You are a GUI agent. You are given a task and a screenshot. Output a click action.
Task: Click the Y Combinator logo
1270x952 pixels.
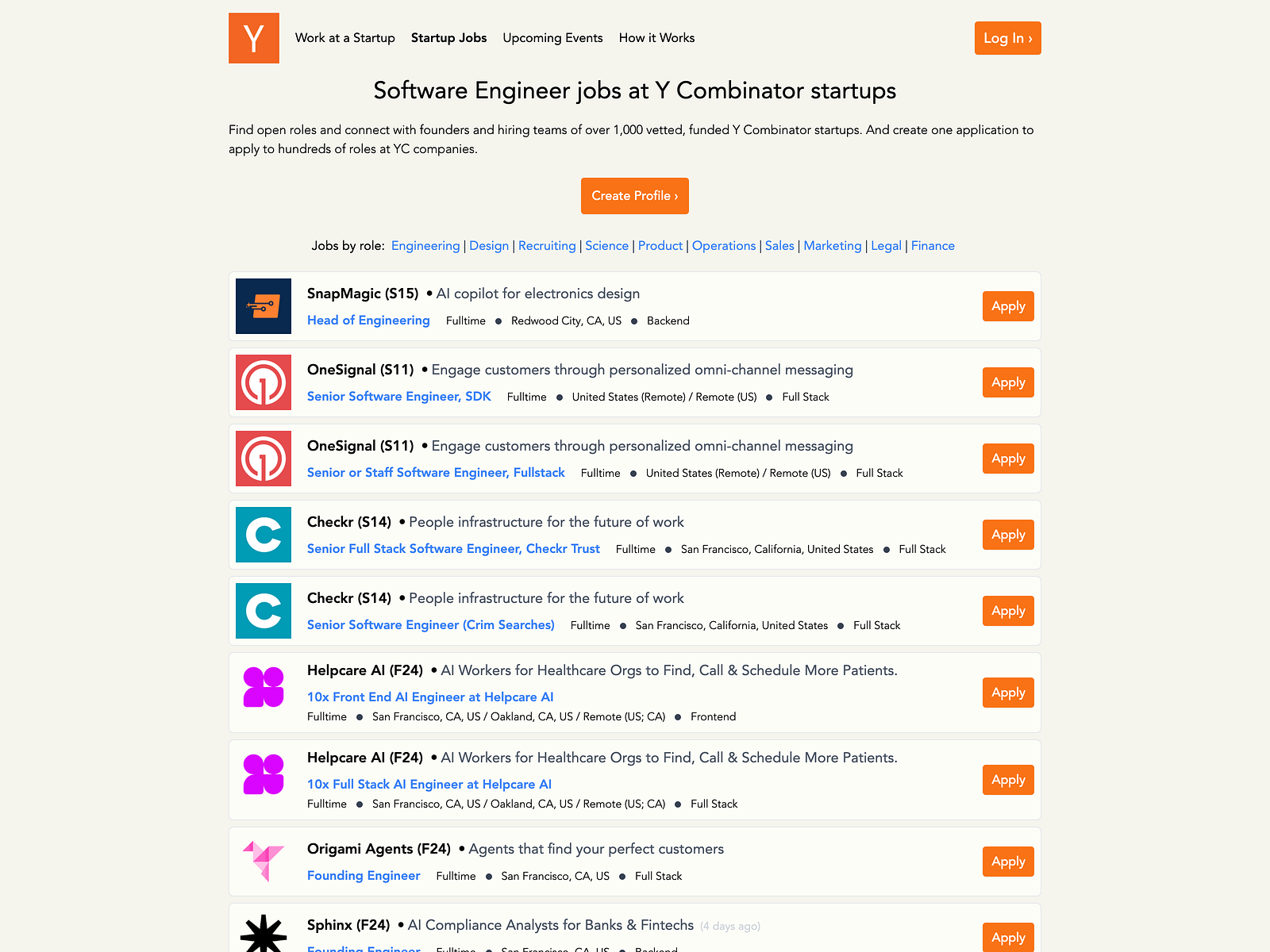253,37
